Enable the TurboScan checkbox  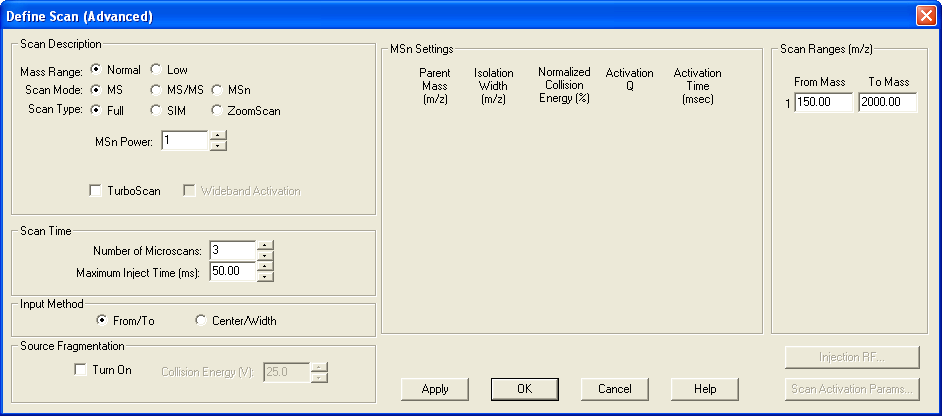coord(96,191)
